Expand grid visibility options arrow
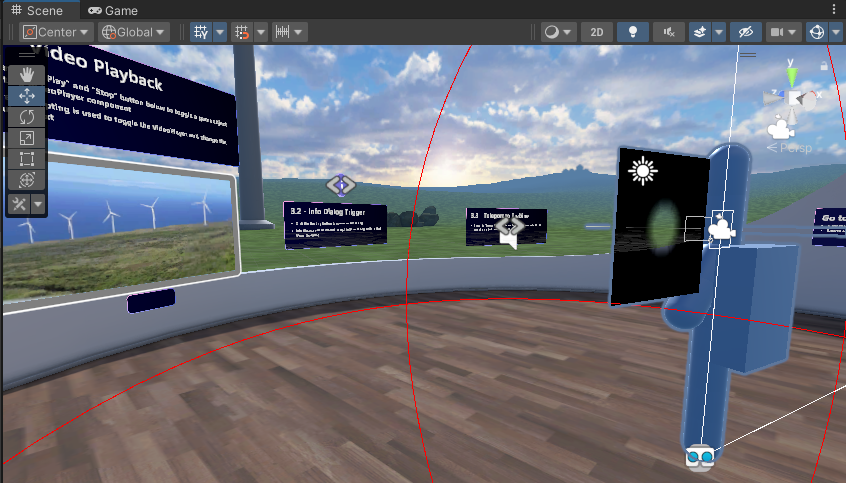 [x=220, y=32]
